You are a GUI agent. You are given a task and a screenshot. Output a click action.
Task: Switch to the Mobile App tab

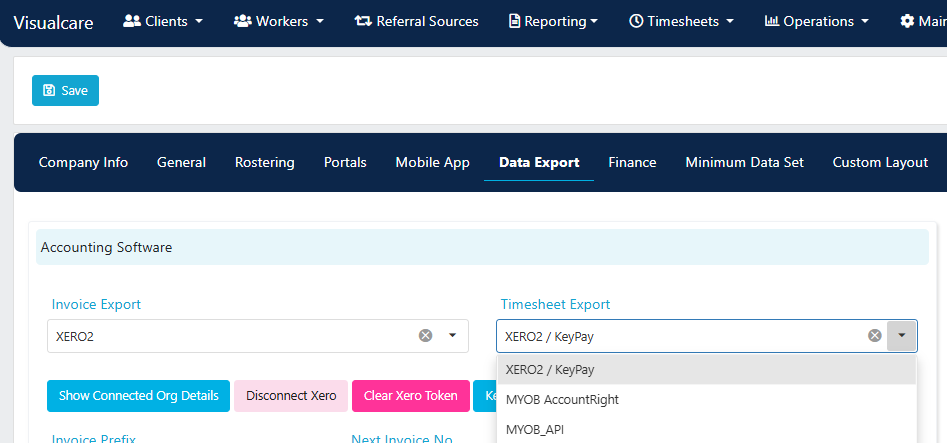pos(432,163)
